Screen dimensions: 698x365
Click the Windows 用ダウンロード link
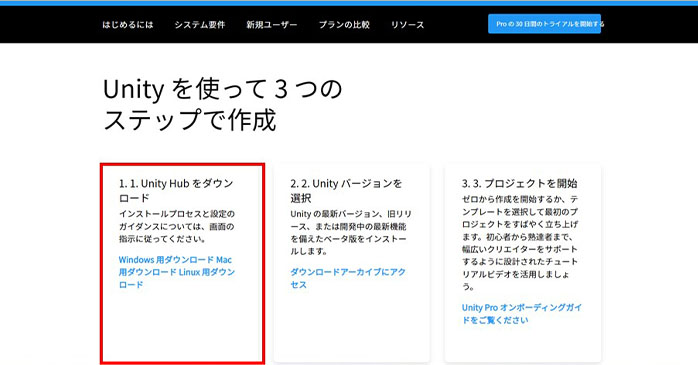tap(166, 260)
